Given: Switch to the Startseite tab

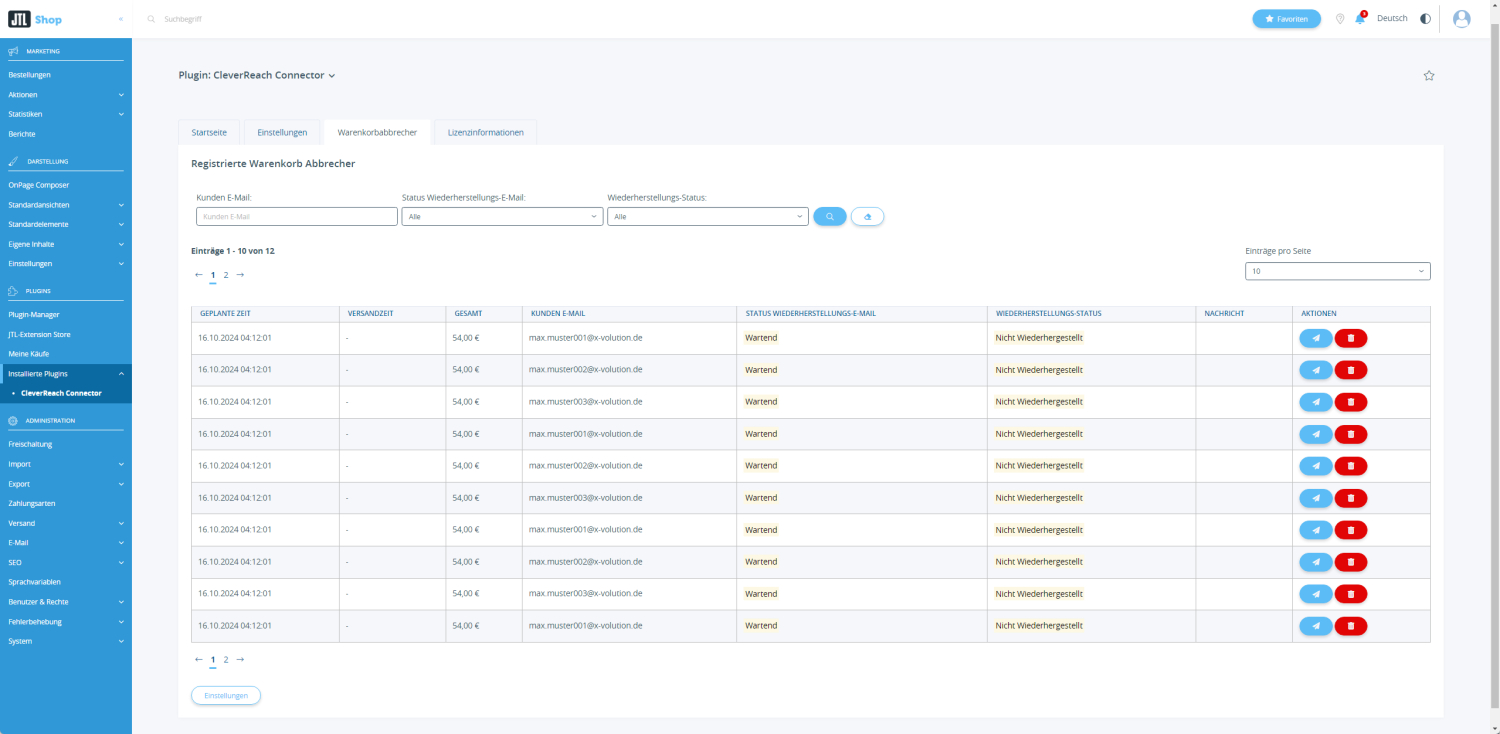Looking at the screenshot, I should click(x=209, y=132).
